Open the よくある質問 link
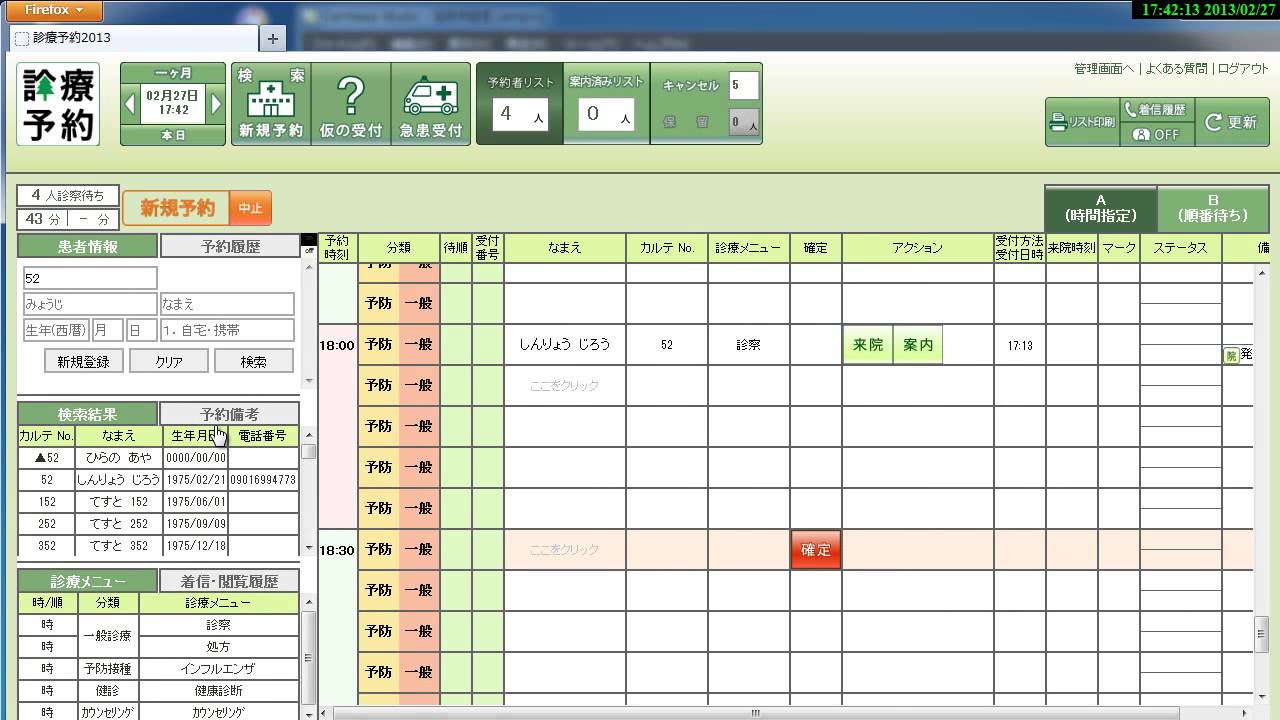Image resolution: width=1280 pixels, height=720 pixels. pos(1176,69)
